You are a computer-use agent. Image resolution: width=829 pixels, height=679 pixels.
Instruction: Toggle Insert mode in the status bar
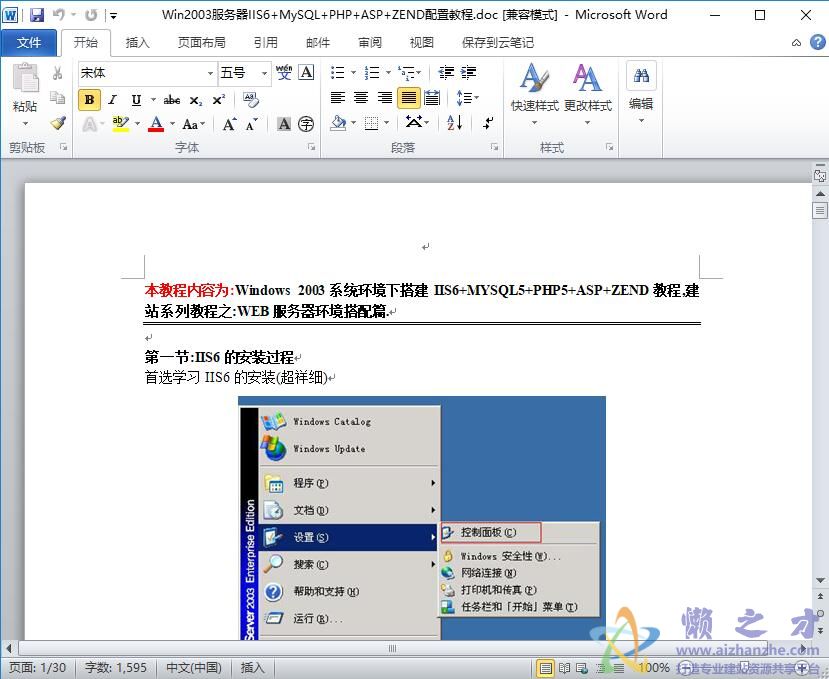click(251, 667)
